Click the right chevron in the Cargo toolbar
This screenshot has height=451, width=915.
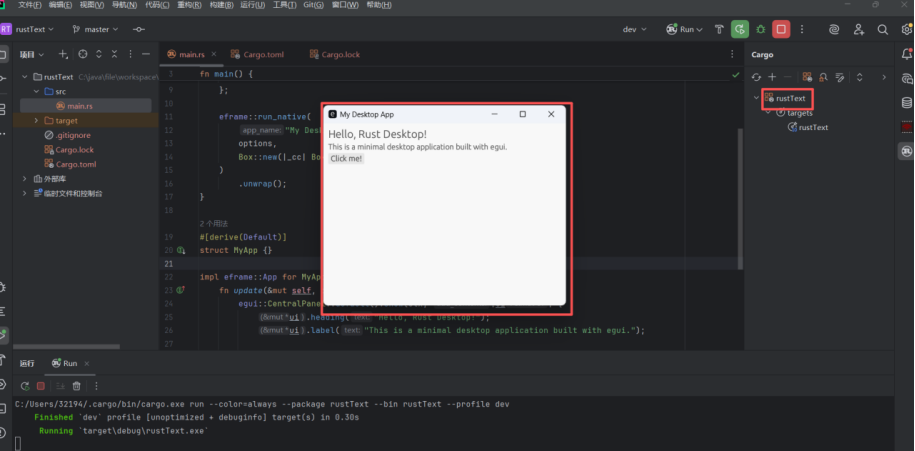click(883, 77)
